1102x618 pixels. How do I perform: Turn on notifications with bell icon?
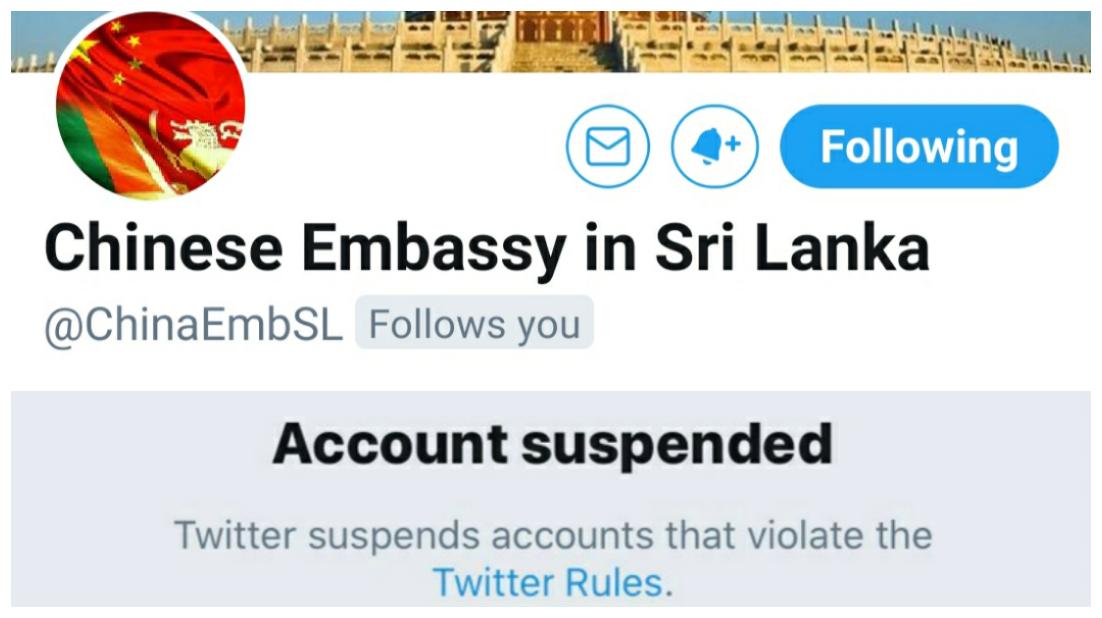tap(715, 146)
